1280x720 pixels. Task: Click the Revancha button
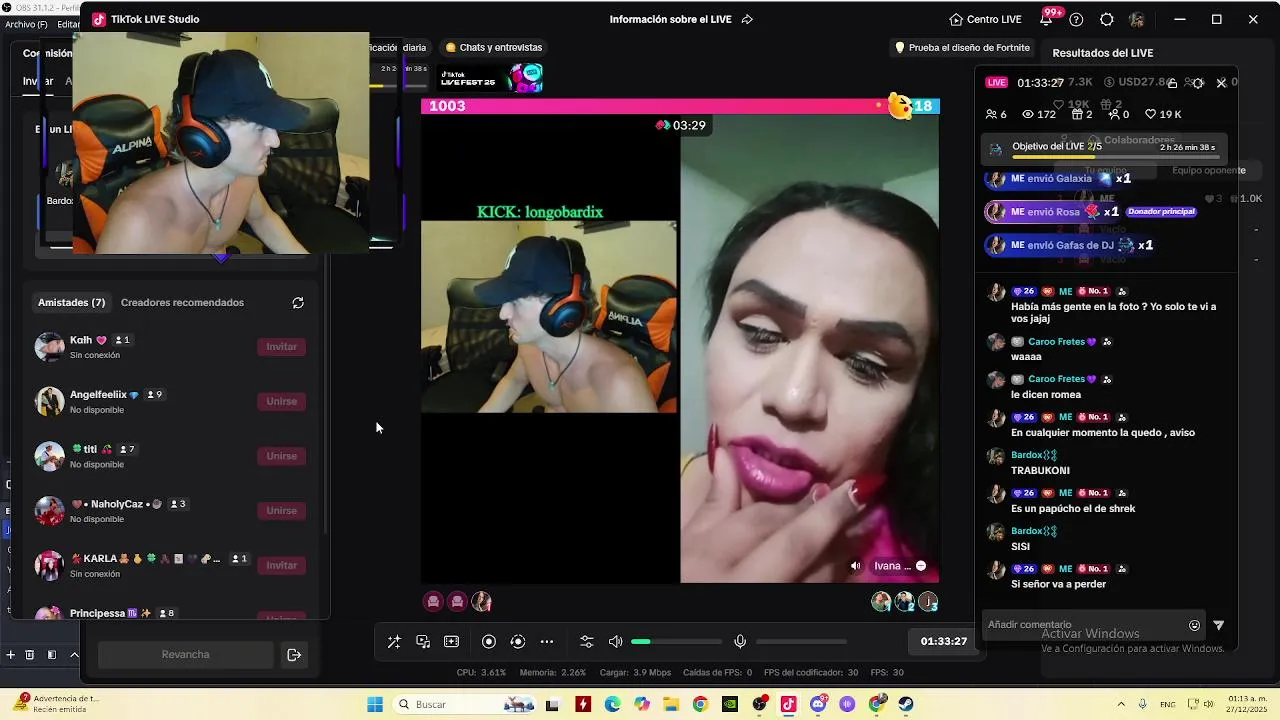(x=186, y=655)
